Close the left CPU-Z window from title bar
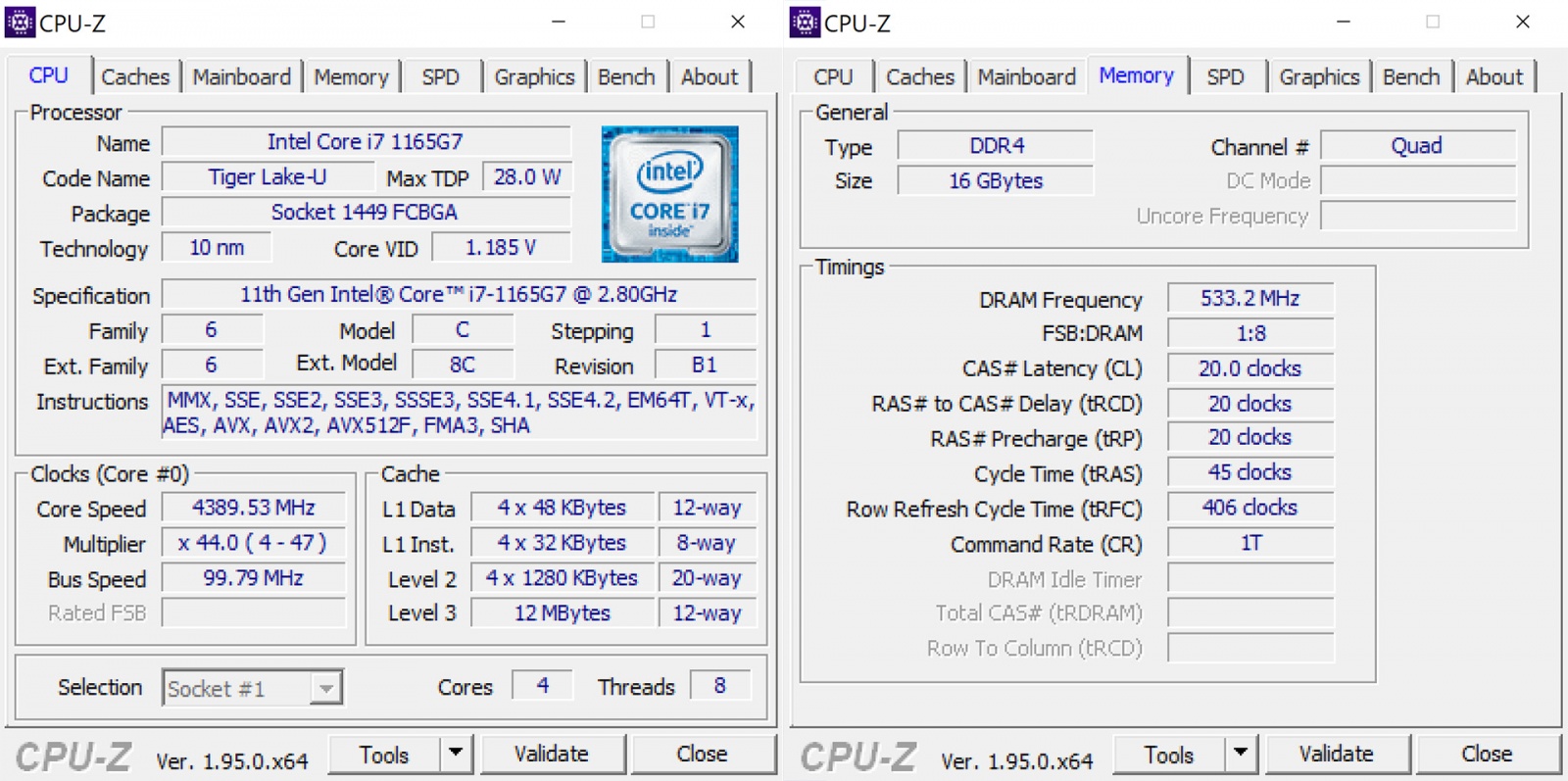Image resolution: width=1568 pixels, height=781 pixels. (738, 22)
